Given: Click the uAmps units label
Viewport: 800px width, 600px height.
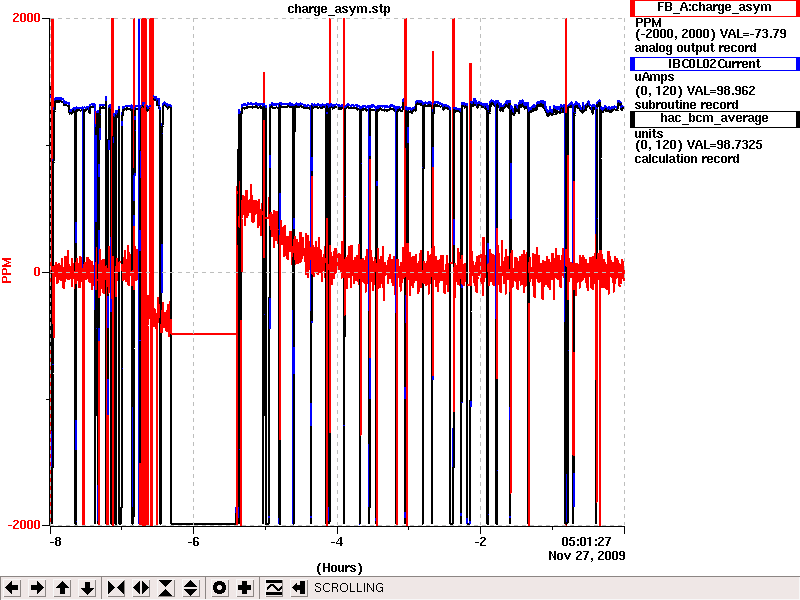Looking at the screenshot, I should [x=654, y=77].
